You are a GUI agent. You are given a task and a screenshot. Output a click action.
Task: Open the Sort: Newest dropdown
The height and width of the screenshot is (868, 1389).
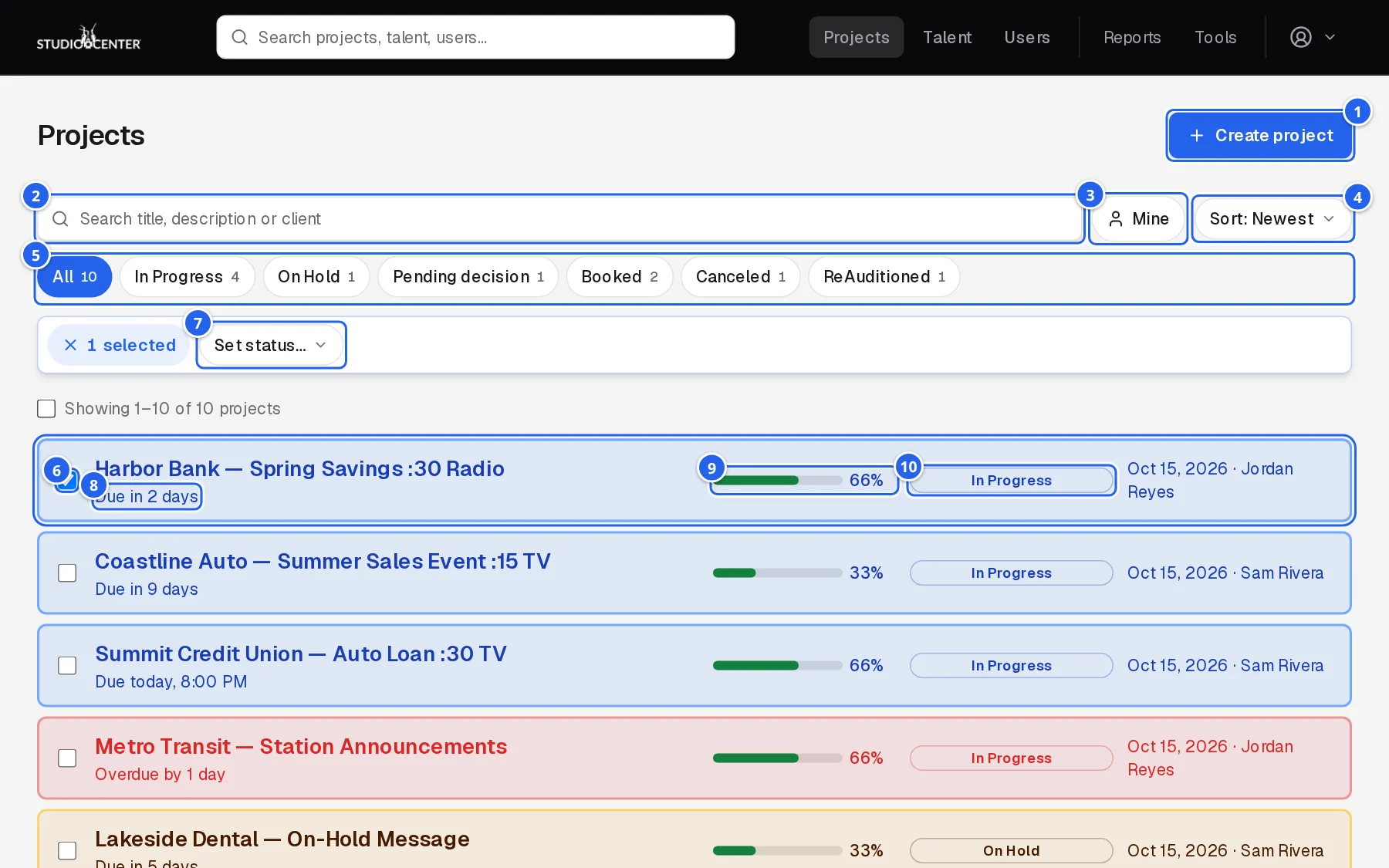pyautogui.click(x=1272, y=219)
